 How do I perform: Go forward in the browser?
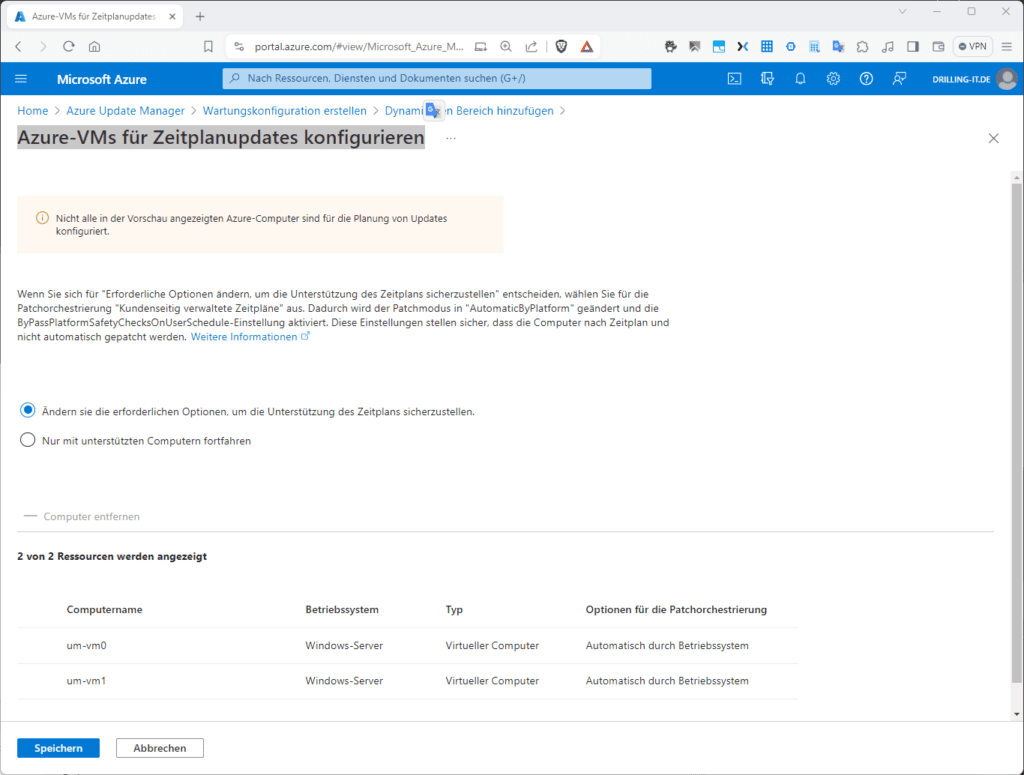click(x=43, y=46)
